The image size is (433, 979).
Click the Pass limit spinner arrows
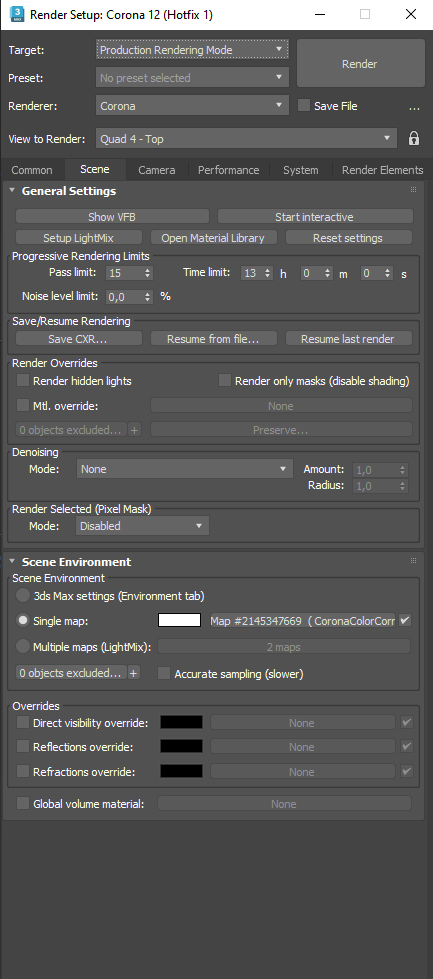(148, 273)
